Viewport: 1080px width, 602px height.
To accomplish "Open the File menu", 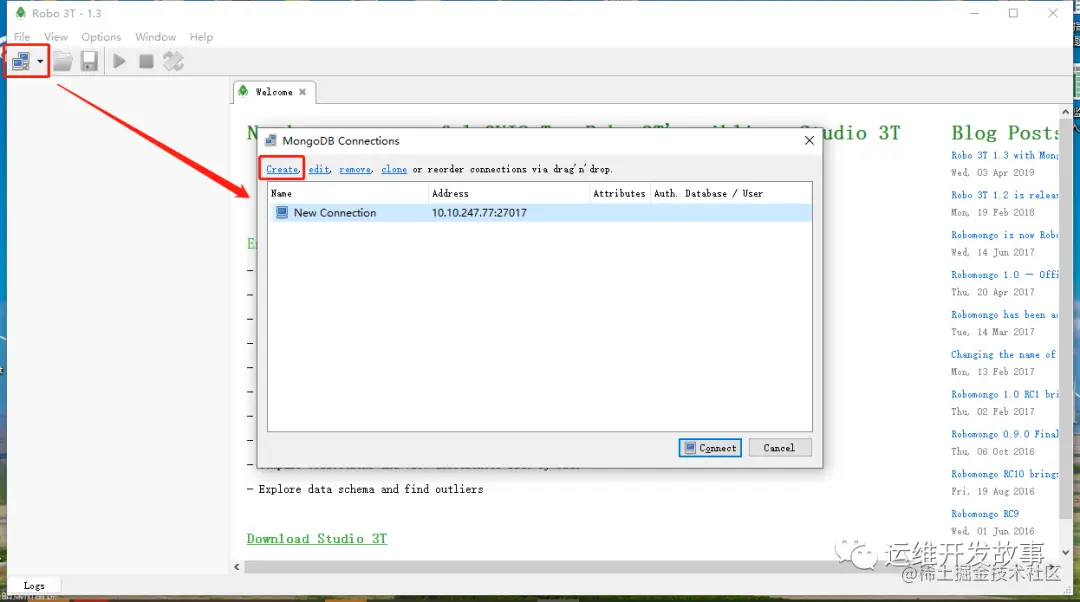I will tap(22, 37).
